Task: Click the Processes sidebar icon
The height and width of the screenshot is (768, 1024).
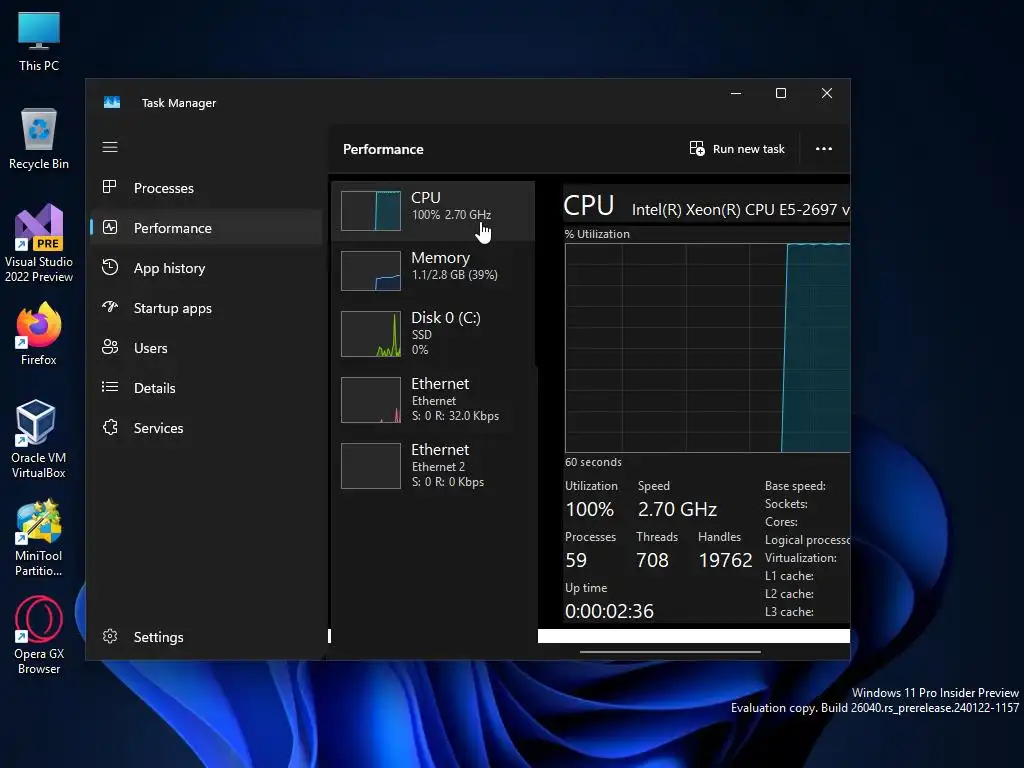Action: point(110,187)
